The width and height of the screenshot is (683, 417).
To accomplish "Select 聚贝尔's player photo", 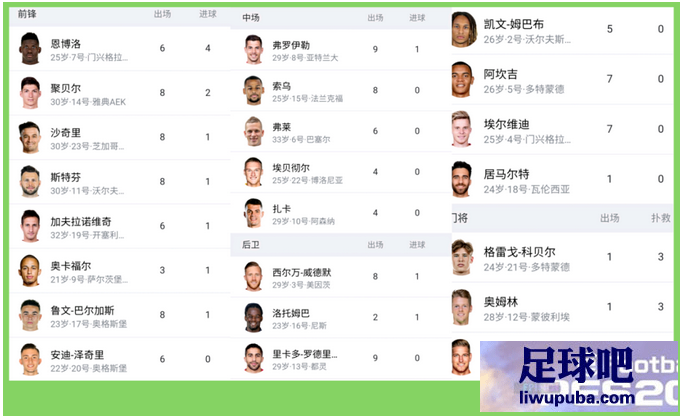I will 30,93.
